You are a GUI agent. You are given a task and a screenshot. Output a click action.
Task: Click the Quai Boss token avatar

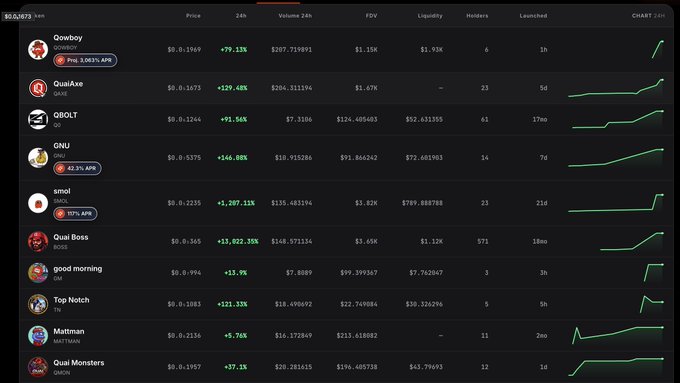(38, 241)
